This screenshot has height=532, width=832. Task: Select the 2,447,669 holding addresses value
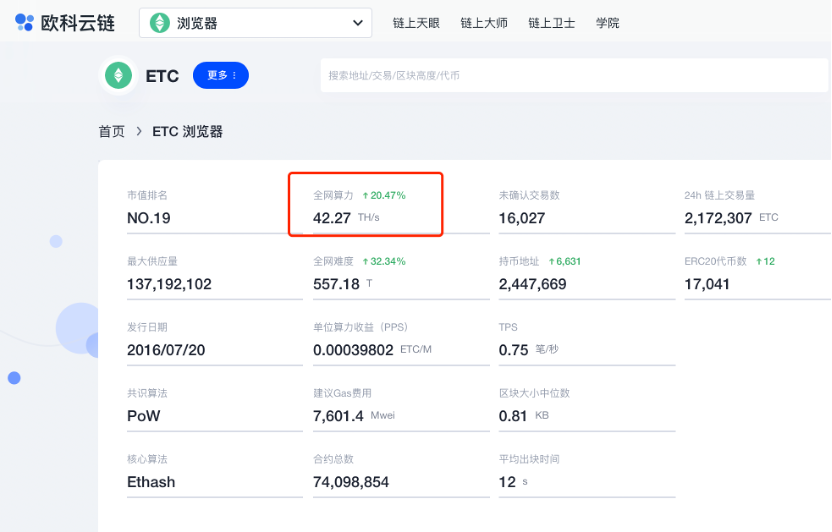coord(533,284)
